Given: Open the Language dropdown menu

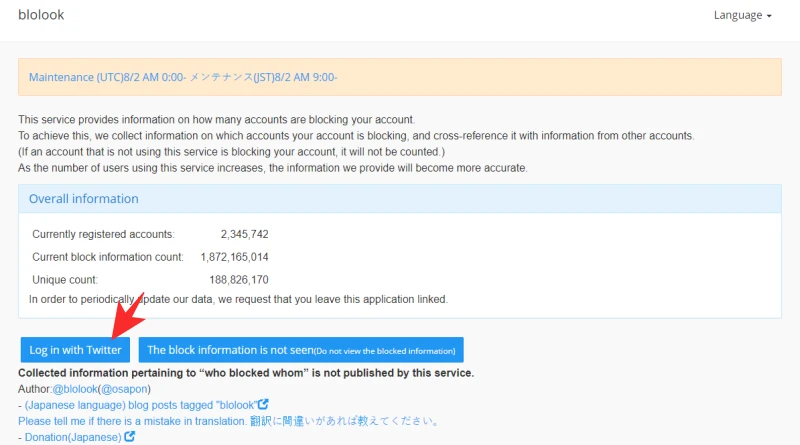Looking at the screenshot, I should coord(742,15).
